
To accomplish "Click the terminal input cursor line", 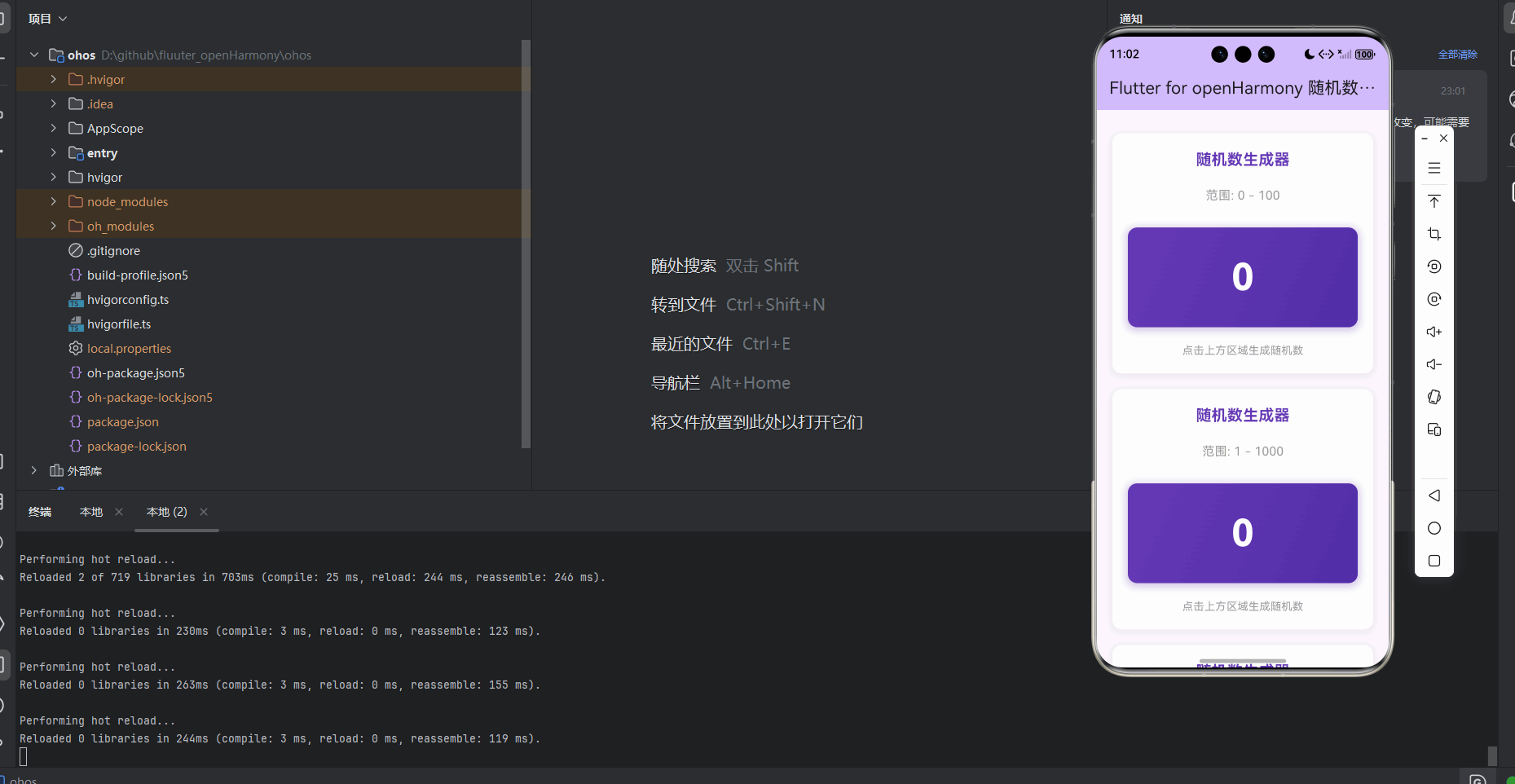I will click(24, 757).
